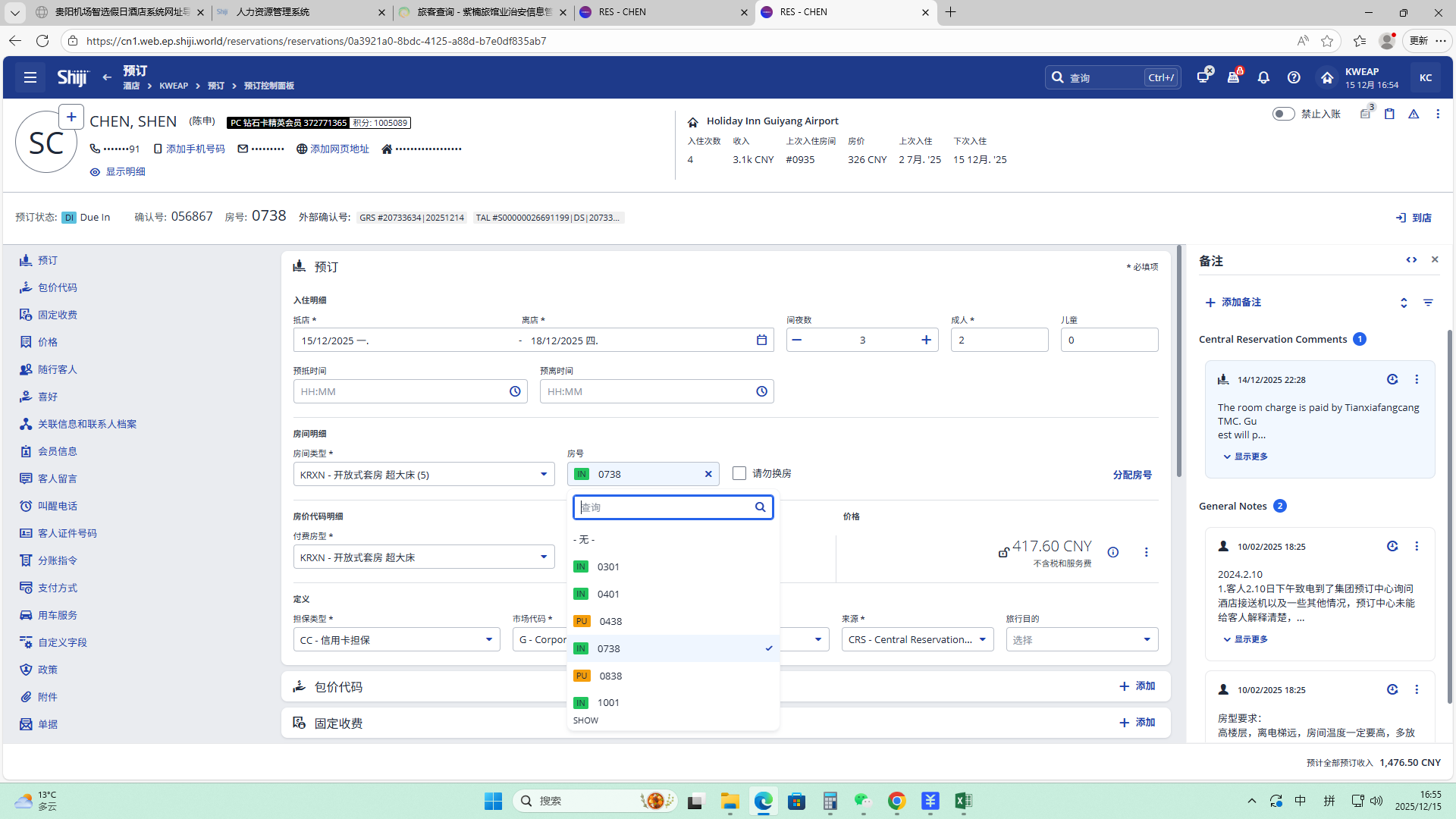Open 支付方式 in the left sidebar
The width and height of the screenshot is (1456, 819).
(x=58, y=588)
